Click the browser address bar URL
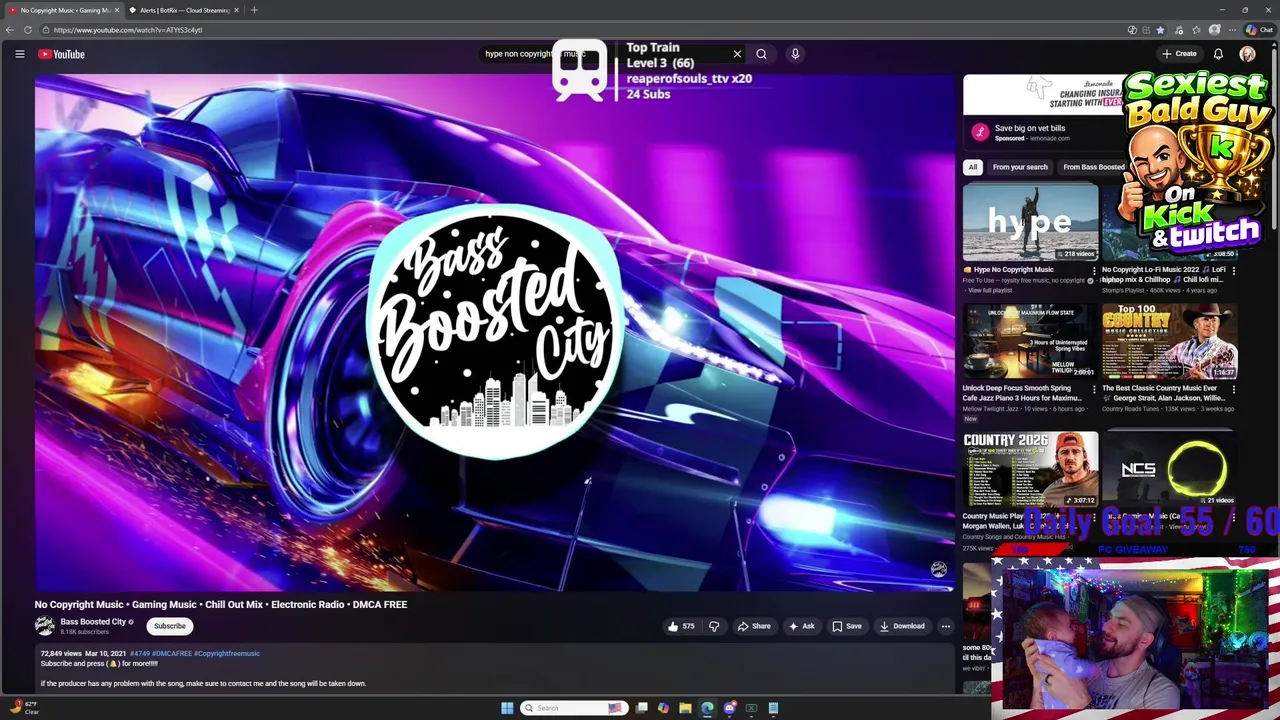The height and width of the screenshot is (720, 1280). (128, 30)
